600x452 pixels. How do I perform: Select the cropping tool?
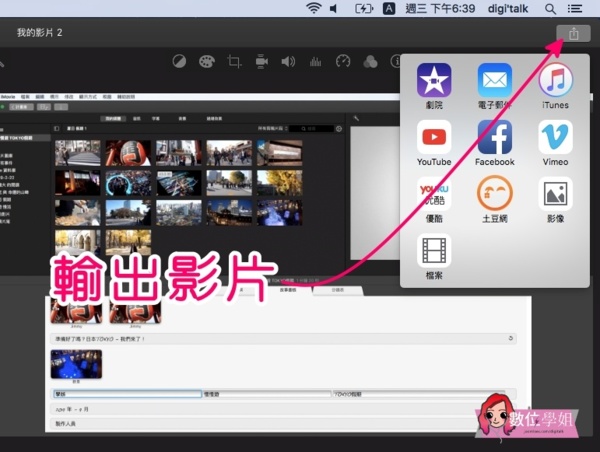pyautogui.click(x=234, y=62)
